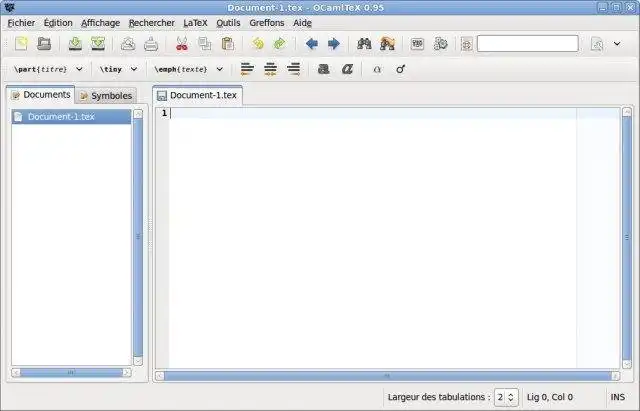Switch to the Symboles side tab

[x=106, y=96]
